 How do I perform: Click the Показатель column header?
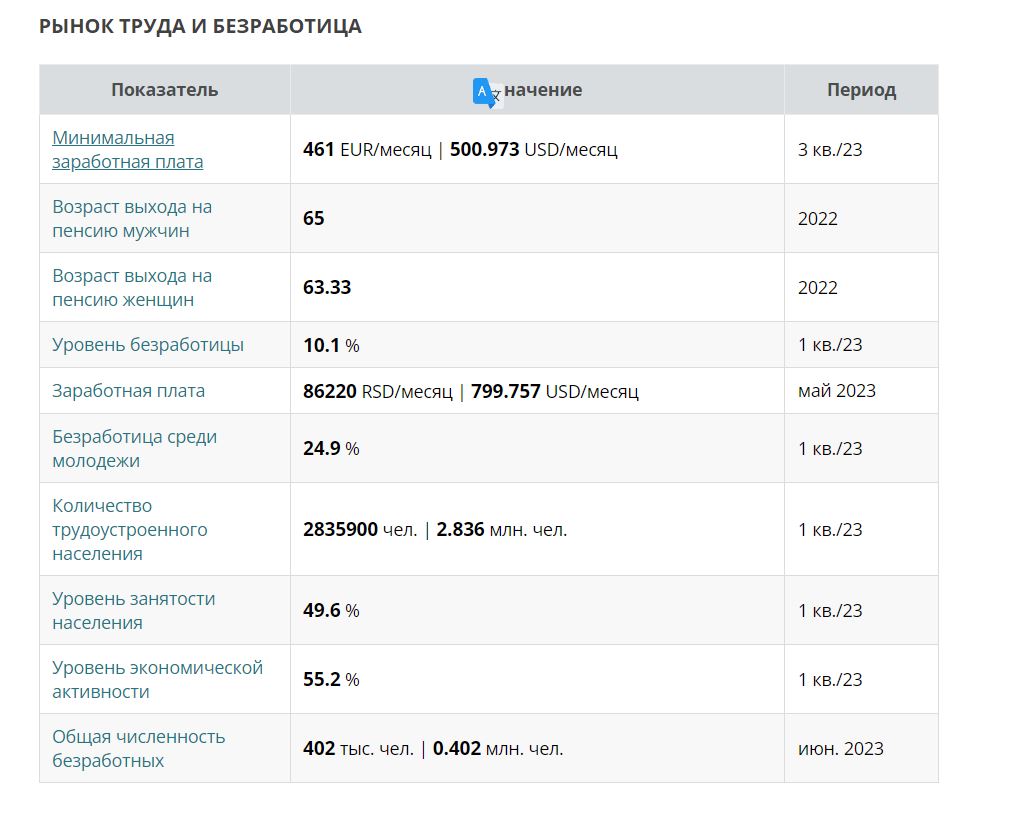coord(164,90)
